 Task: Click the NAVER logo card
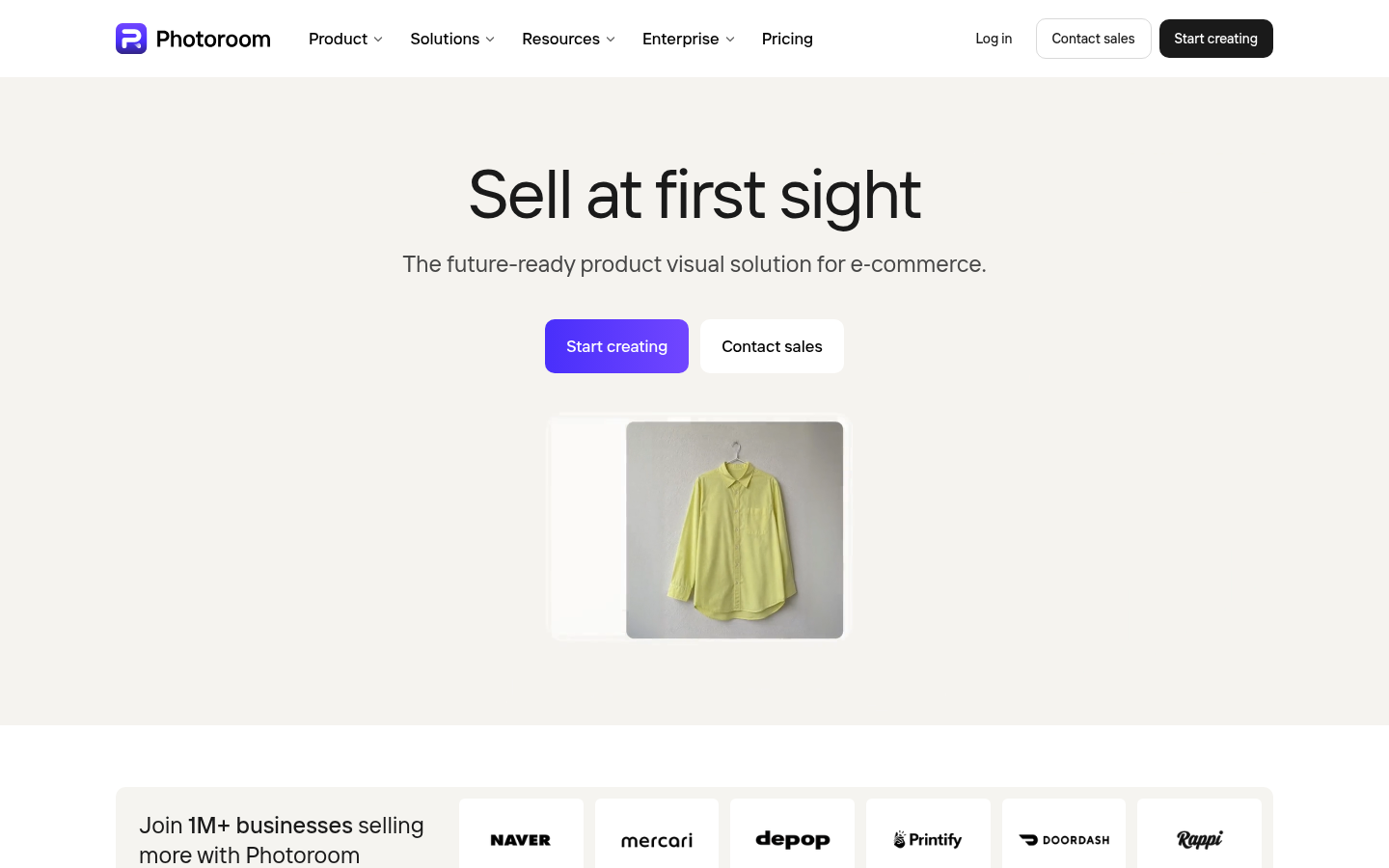click(521, 833)
